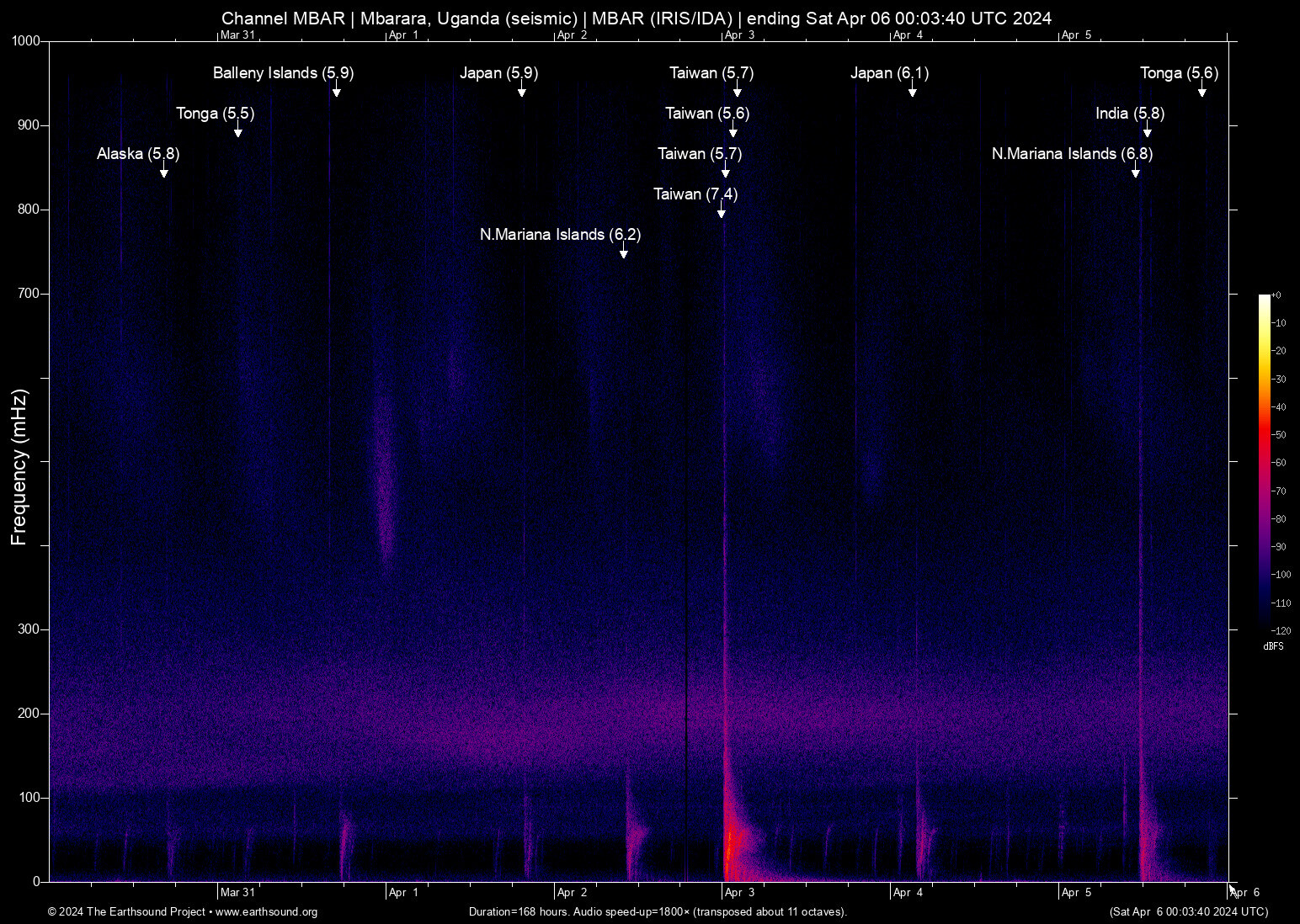Viewport: 1300px width, 924px height.
Task: Click the Channel MBAR chart title
Action: pyautogui.click(x=637, y=18)
